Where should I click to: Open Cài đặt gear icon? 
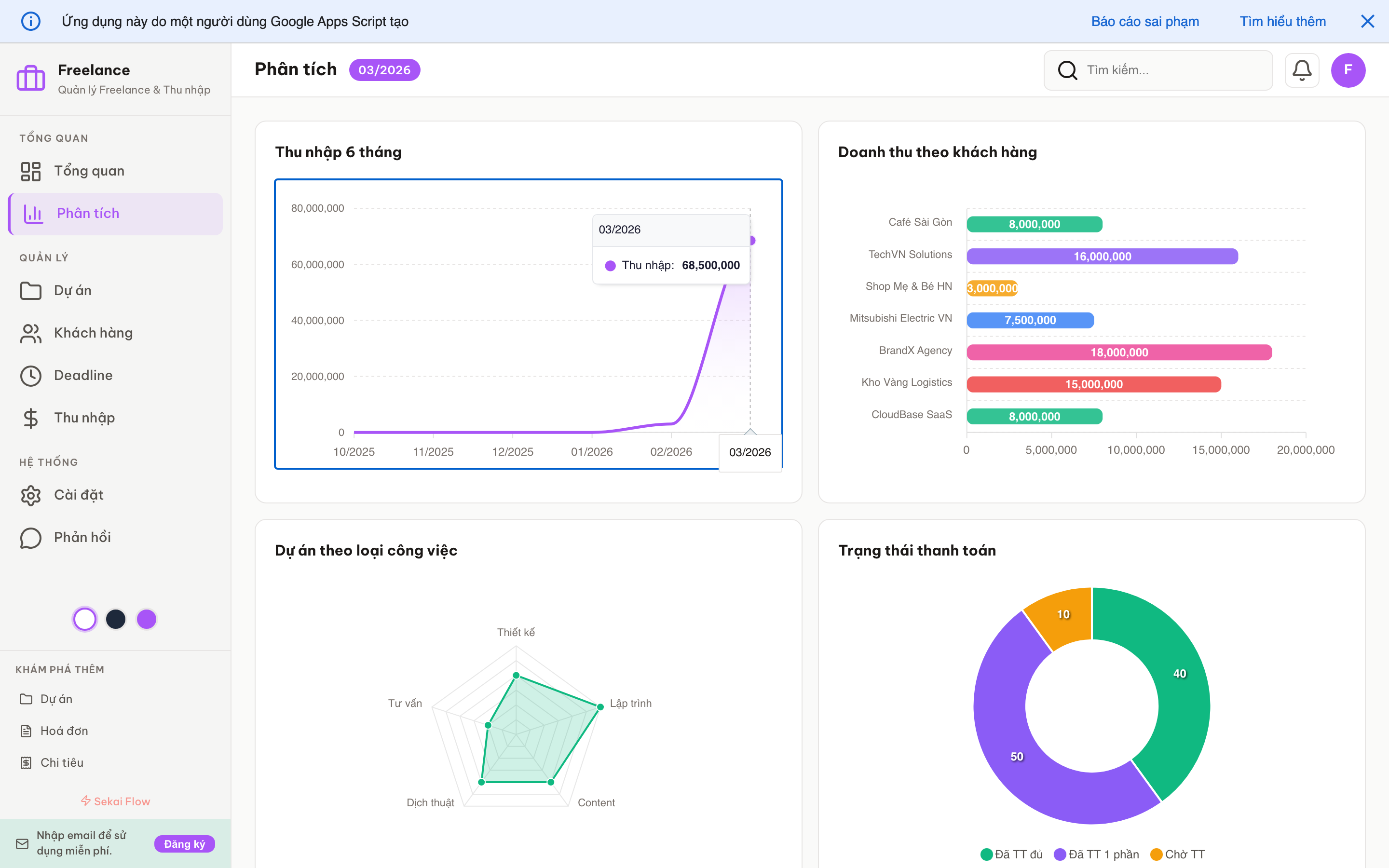(31, 495)
